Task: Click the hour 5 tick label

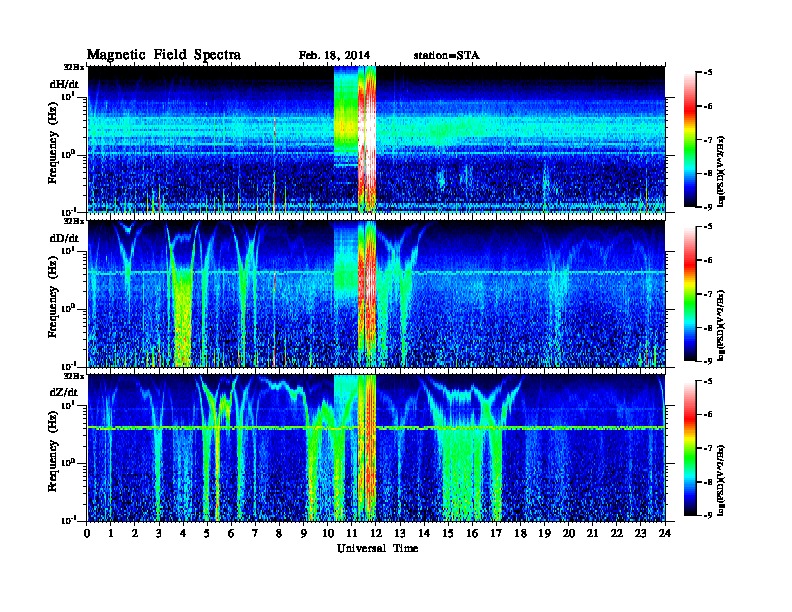Action: tap(207, 533)
